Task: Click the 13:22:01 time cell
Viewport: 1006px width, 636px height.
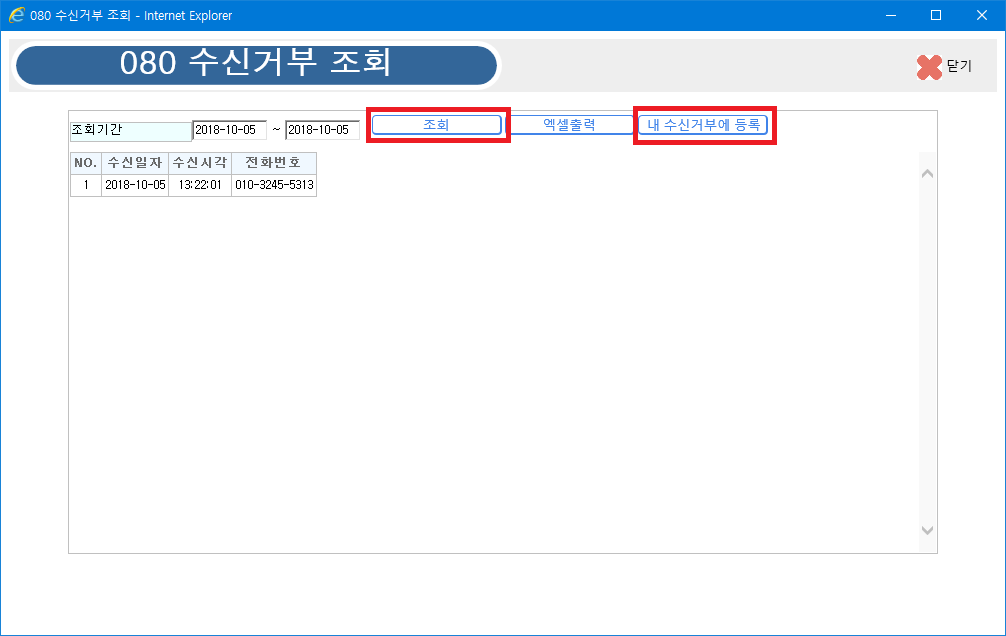Action: pyautogui.click(x=200, y=185)
